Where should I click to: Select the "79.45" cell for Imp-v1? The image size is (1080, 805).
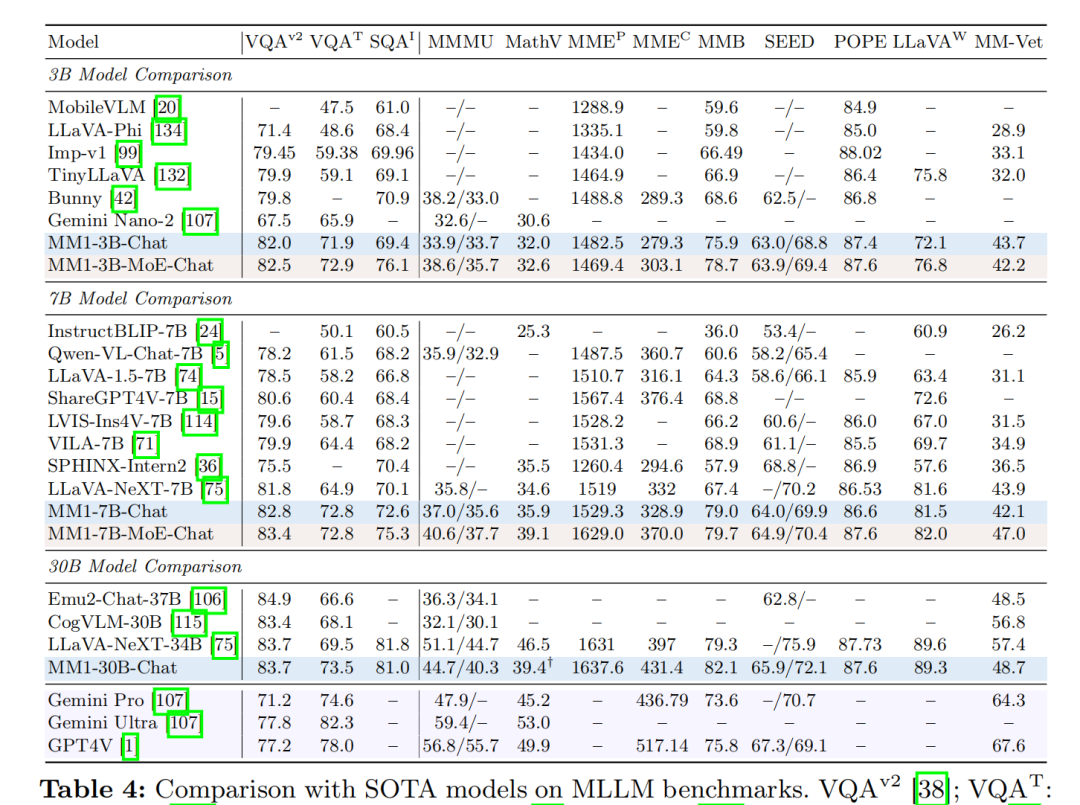(x=274, y=153)
